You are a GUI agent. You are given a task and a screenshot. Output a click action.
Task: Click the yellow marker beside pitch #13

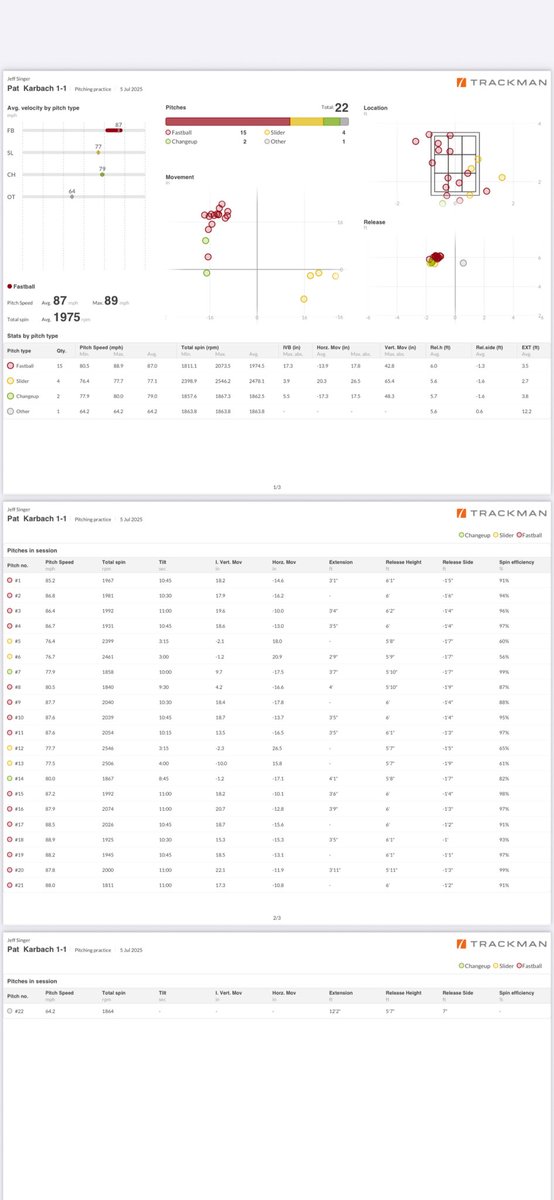coord(10,762)
